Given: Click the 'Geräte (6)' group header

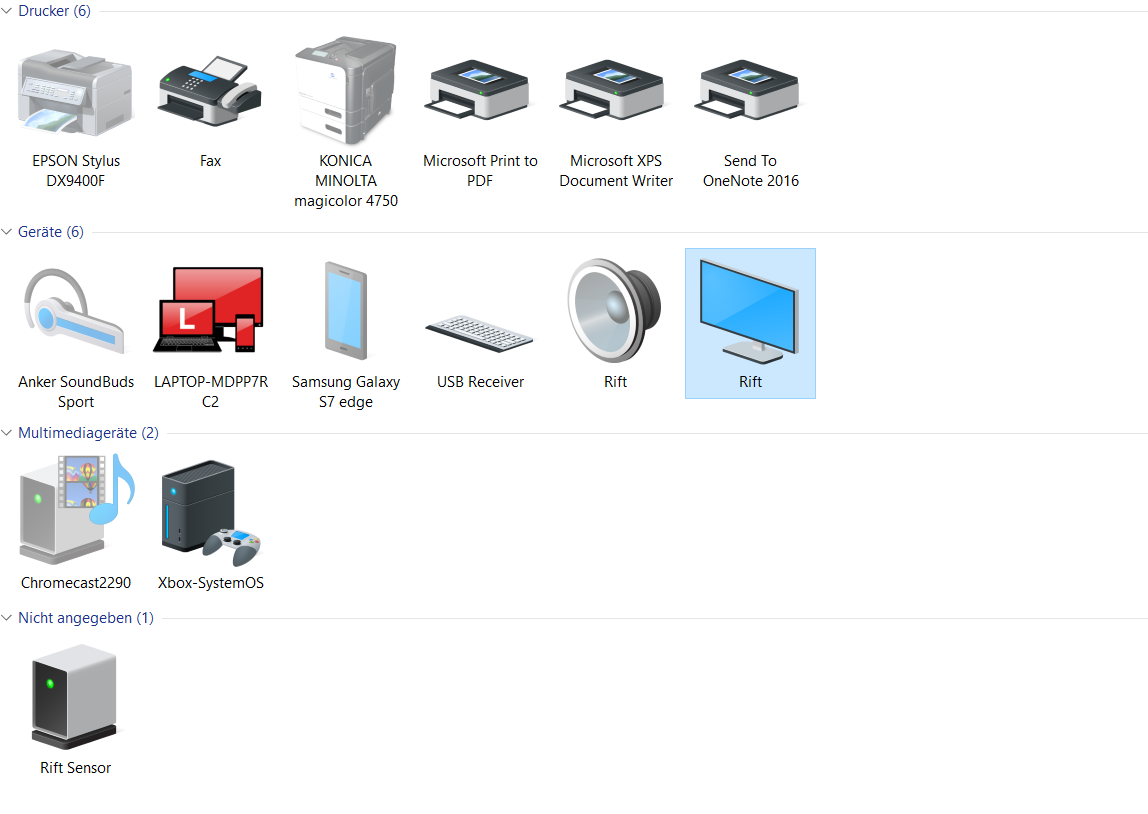Looking at the screenshot, I should click(51, 232).
